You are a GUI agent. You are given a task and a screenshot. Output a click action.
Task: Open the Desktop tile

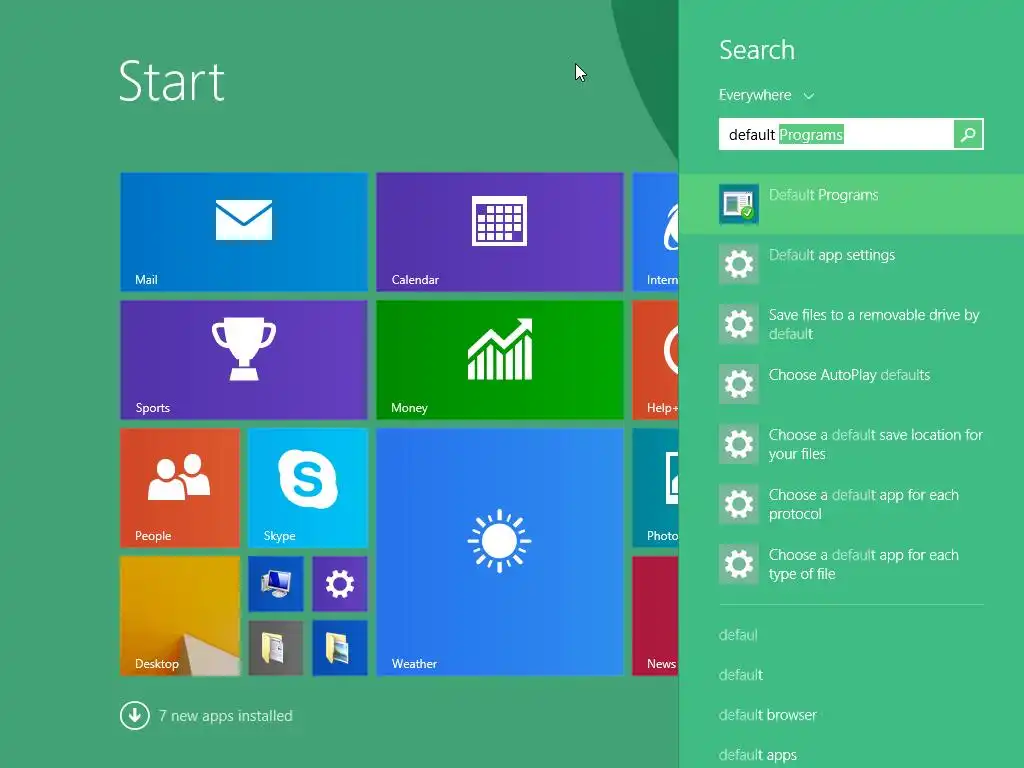point(180,615)
